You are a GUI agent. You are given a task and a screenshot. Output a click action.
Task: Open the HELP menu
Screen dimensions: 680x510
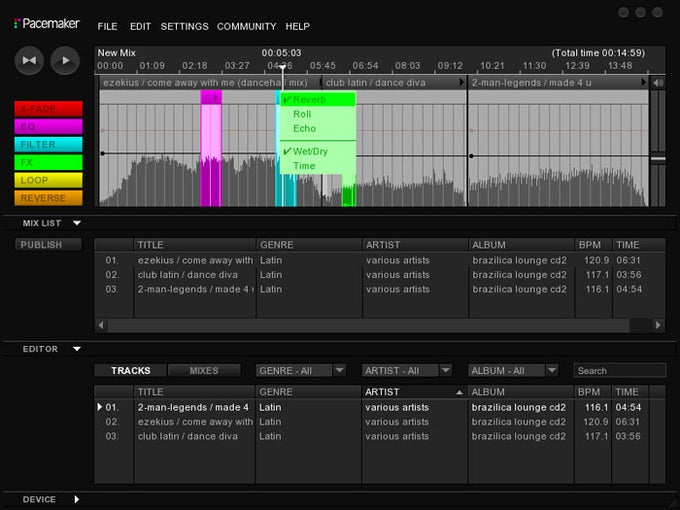[x=298, y=26]
